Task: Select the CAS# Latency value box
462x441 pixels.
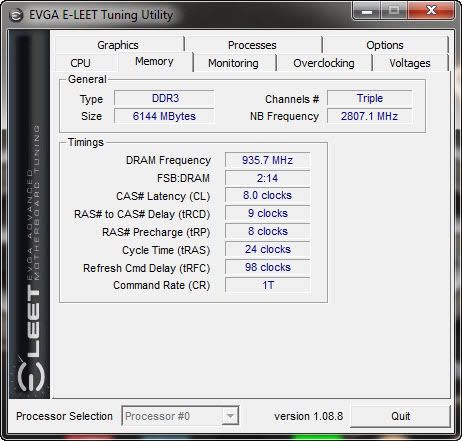Action: [x=267, y=195]
